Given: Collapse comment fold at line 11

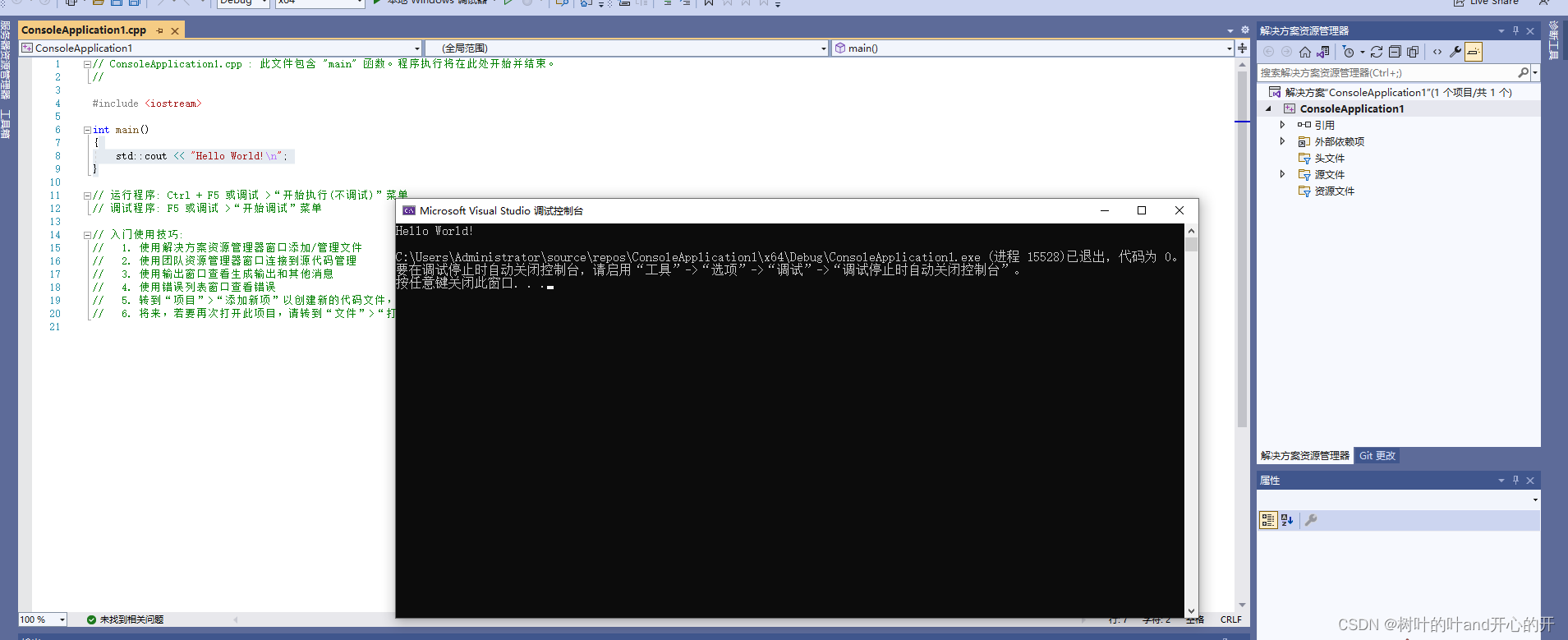Looking at the screenshot, I should (87, 196).
